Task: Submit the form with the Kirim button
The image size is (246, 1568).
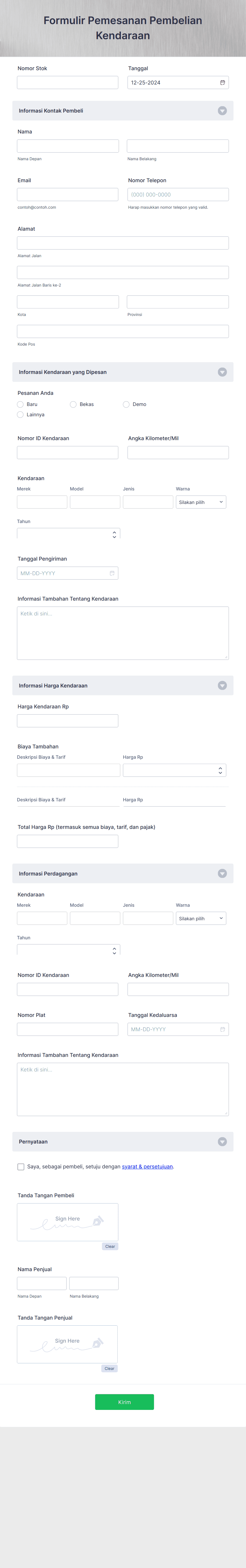Action: 125,1402
